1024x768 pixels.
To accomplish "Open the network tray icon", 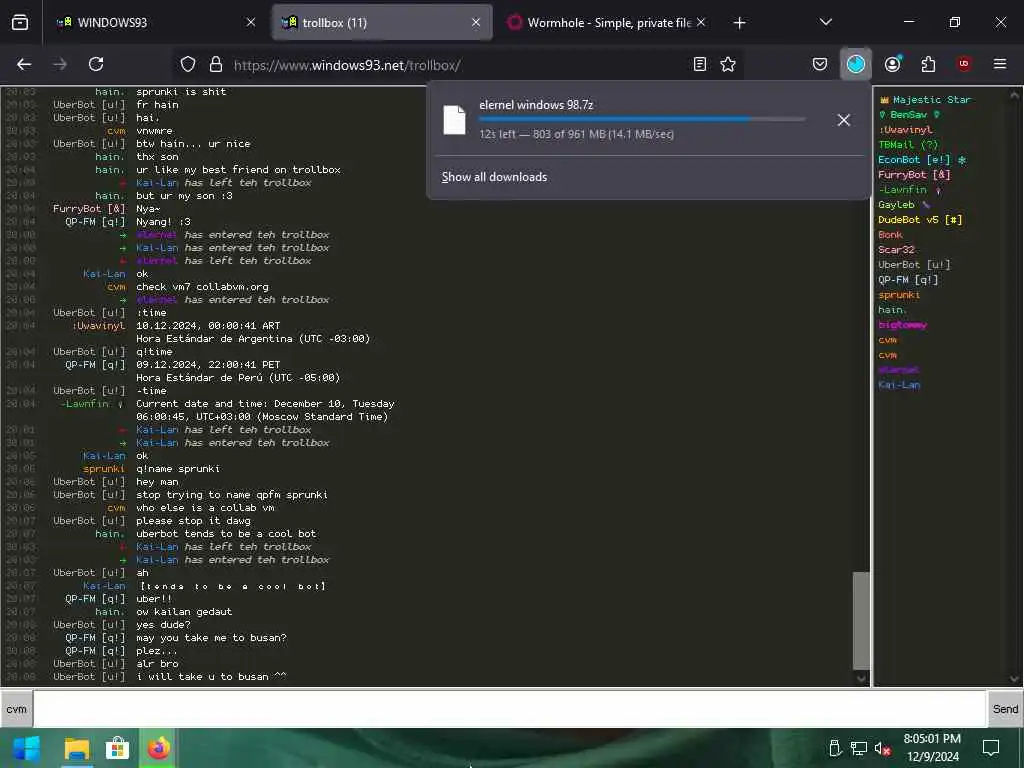I will (859, 748).
